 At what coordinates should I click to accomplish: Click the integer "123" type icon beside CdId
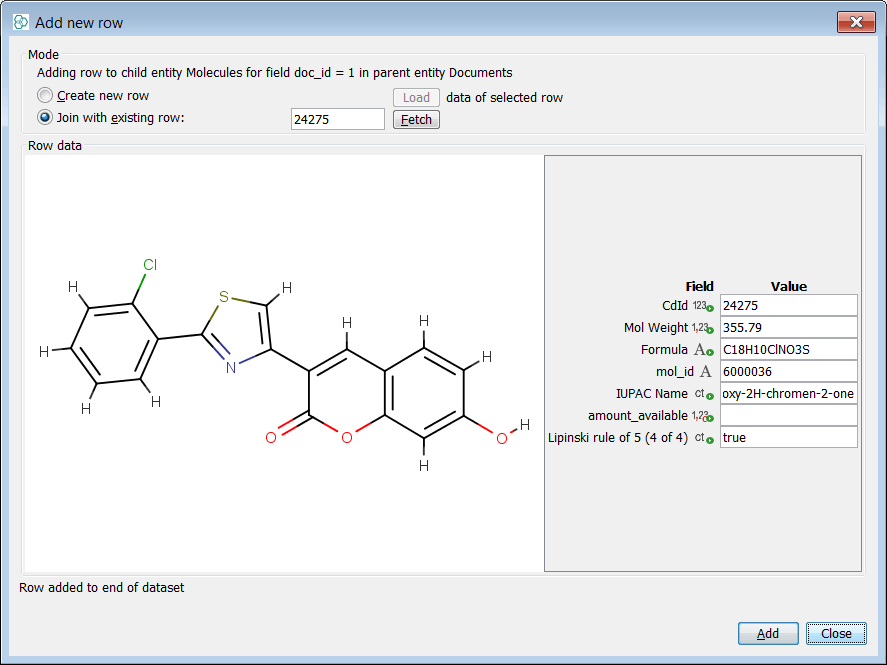(700, 305)
